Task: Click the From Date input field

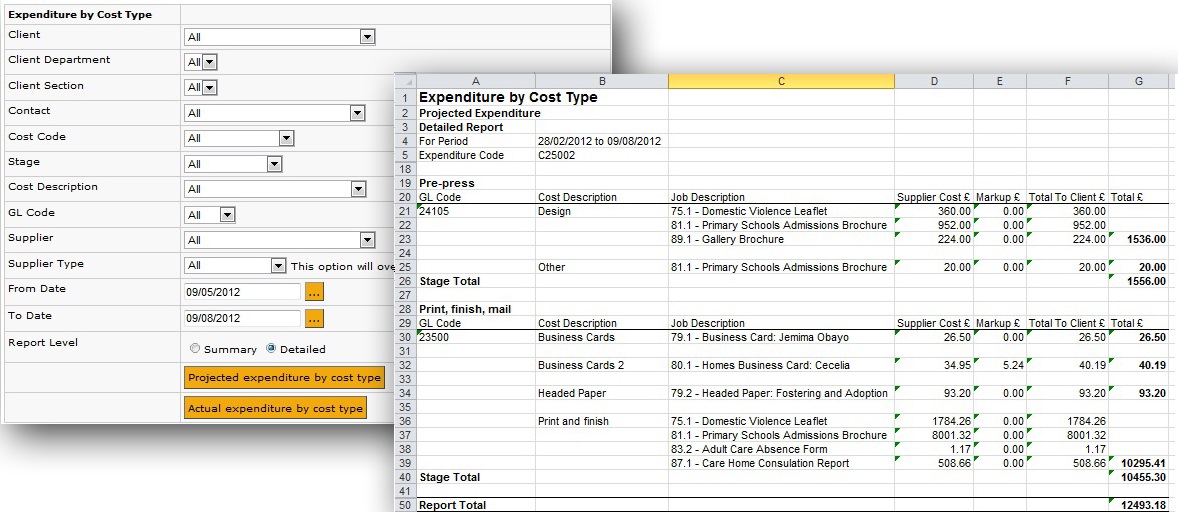Action: pyautogui.click(x=242, y=292)
